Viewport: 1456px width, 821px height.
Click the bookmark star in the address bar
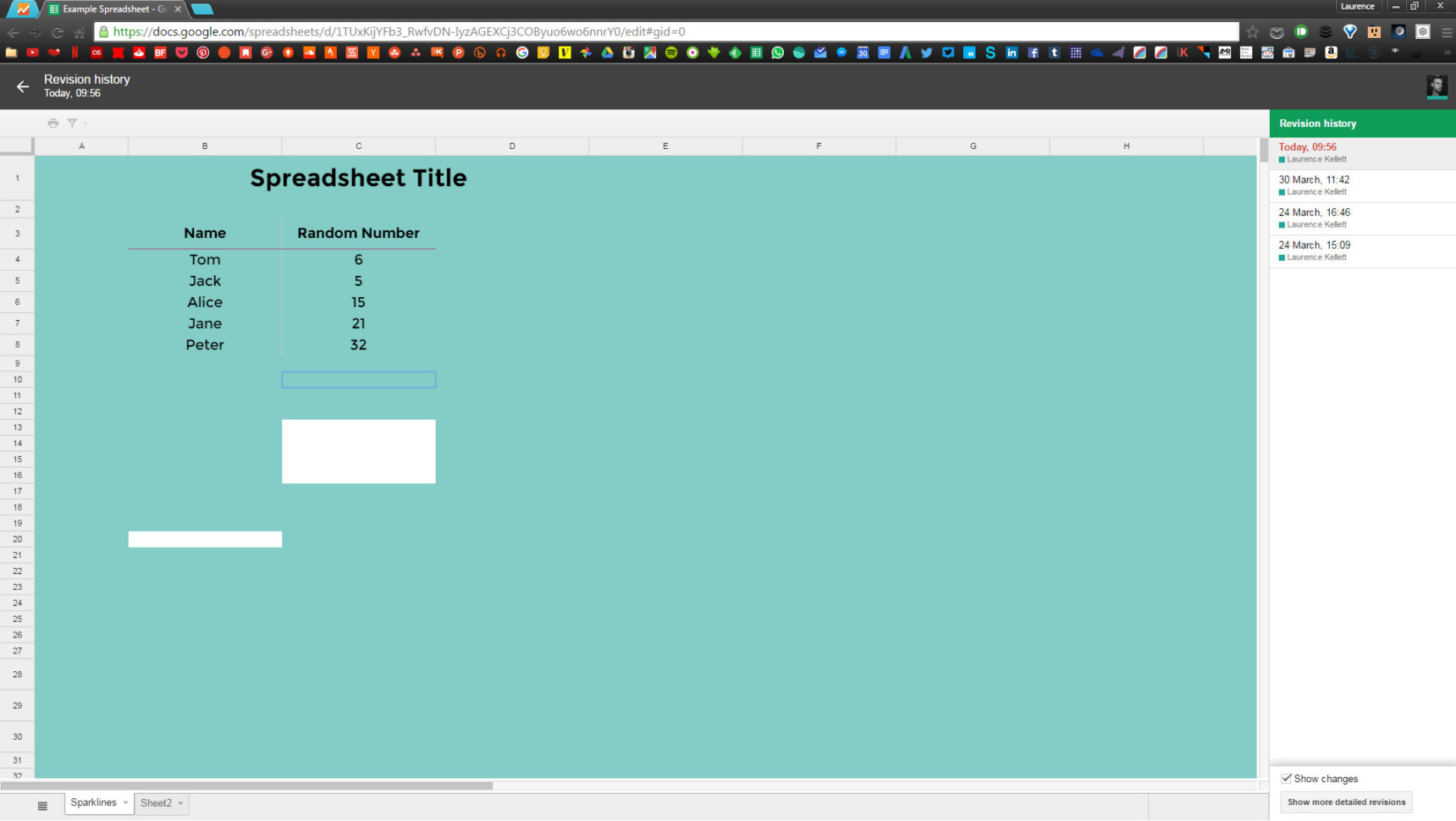(x=1252, y=31)
